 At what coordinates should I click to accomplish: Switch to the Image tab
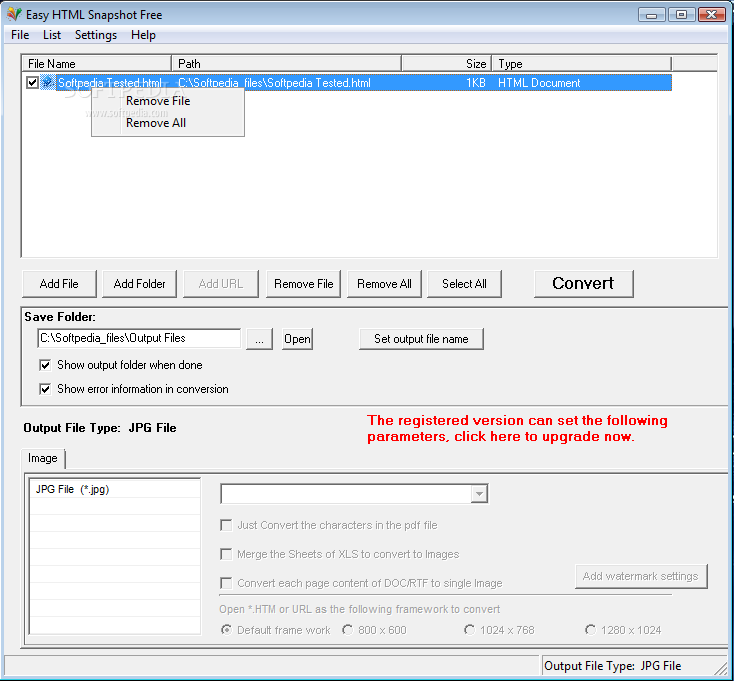[x=43, y=458]
